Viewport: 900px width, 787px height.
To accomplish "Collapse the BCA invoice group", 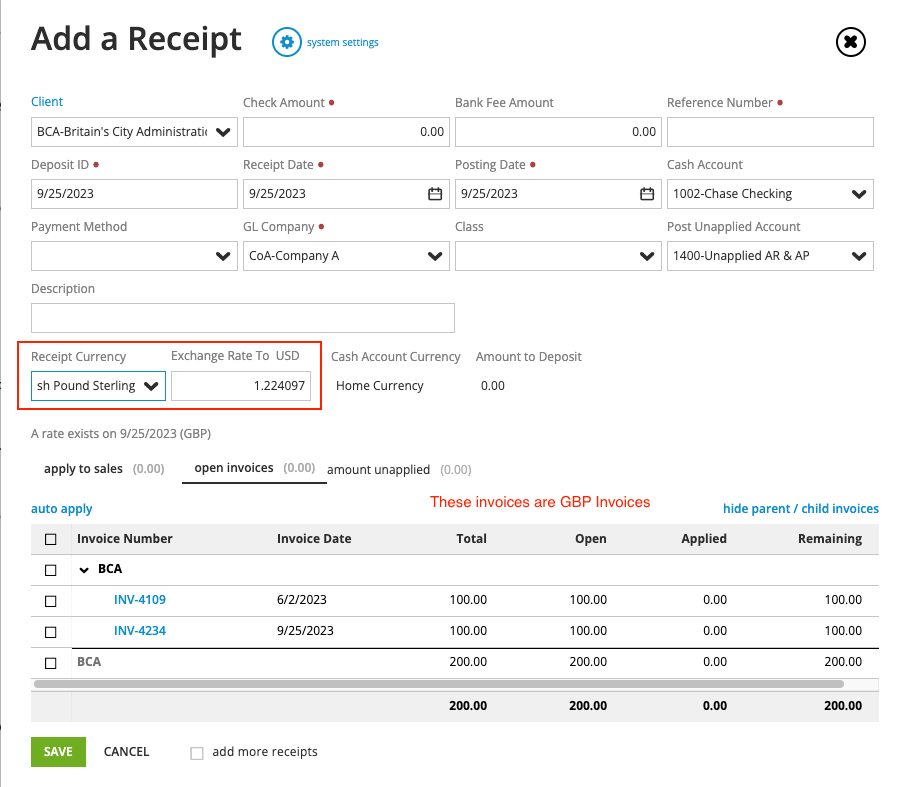I will 84,568.
